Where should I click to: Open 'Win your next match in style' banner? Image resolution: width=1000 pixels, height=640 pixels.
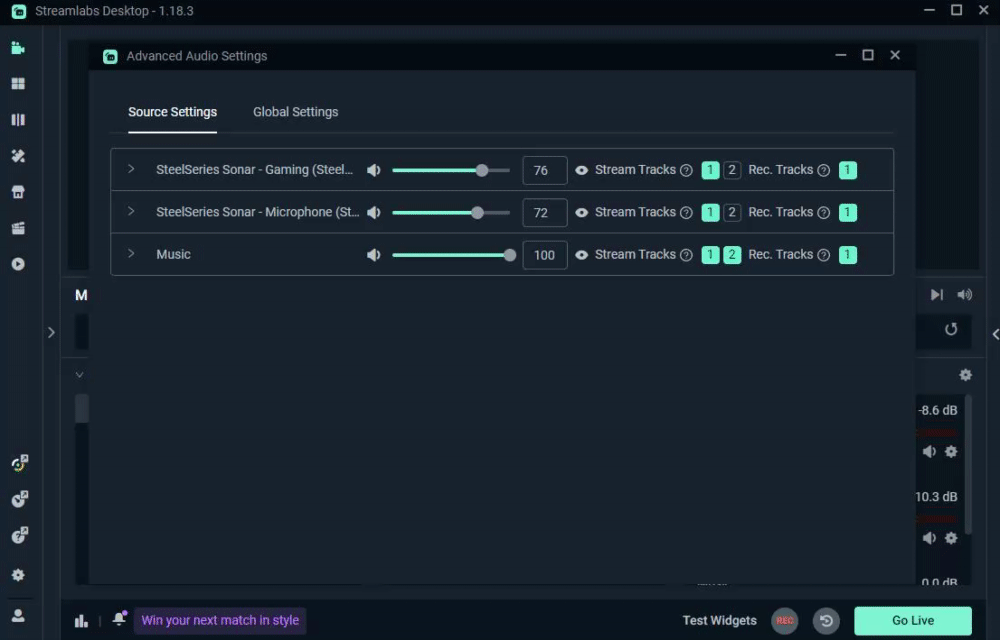point(220,620)
